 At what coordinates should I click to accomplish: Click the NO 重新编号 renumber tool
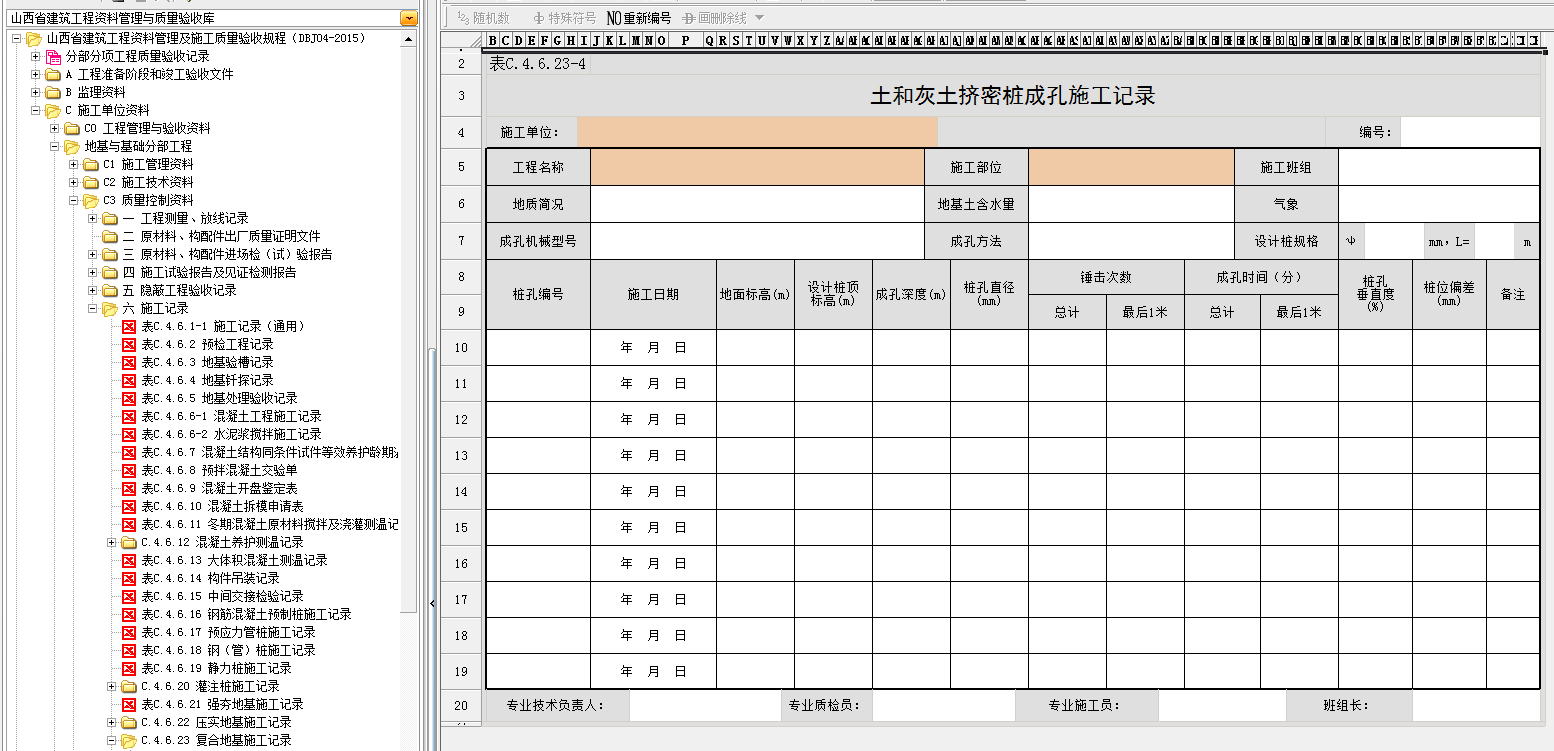tap(639, 18)
